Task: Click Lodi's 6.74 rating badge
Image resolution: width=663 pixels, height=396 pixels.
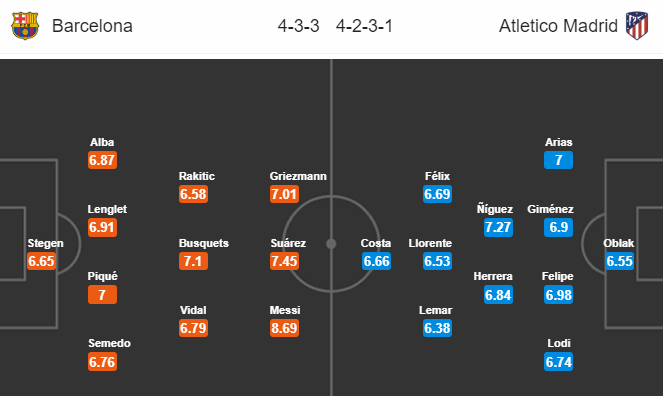Action: click(559, 362)
